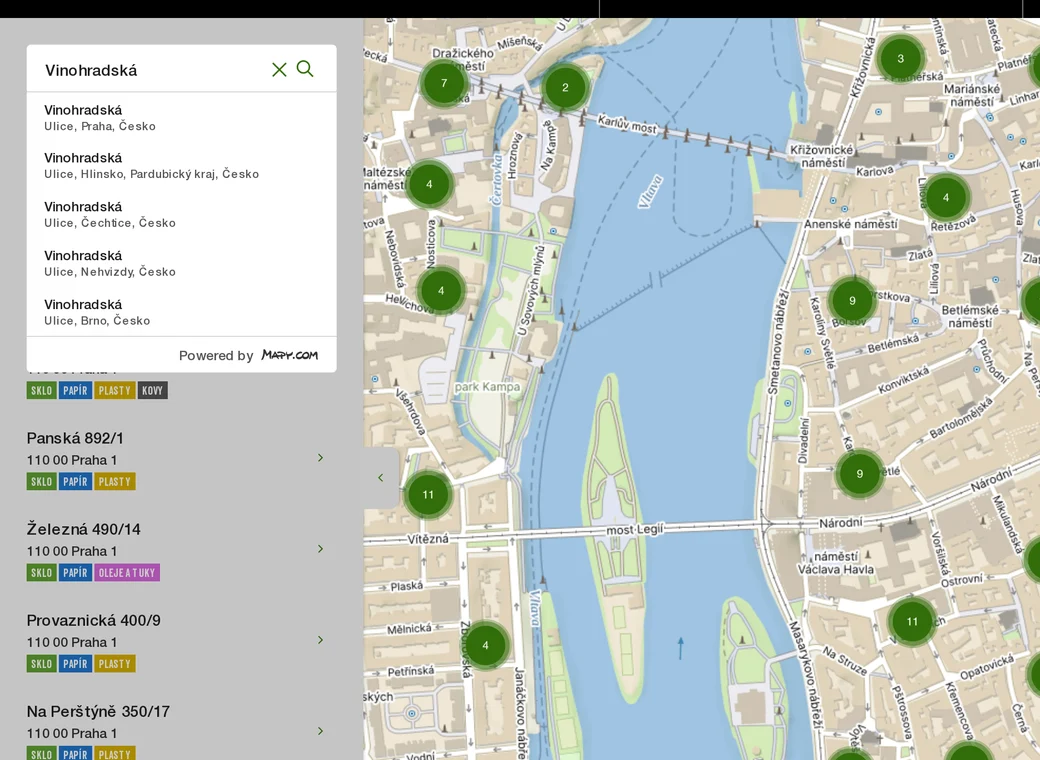
Task: Click Křižovnické náměstí map label
Action: tap(822, 156)
